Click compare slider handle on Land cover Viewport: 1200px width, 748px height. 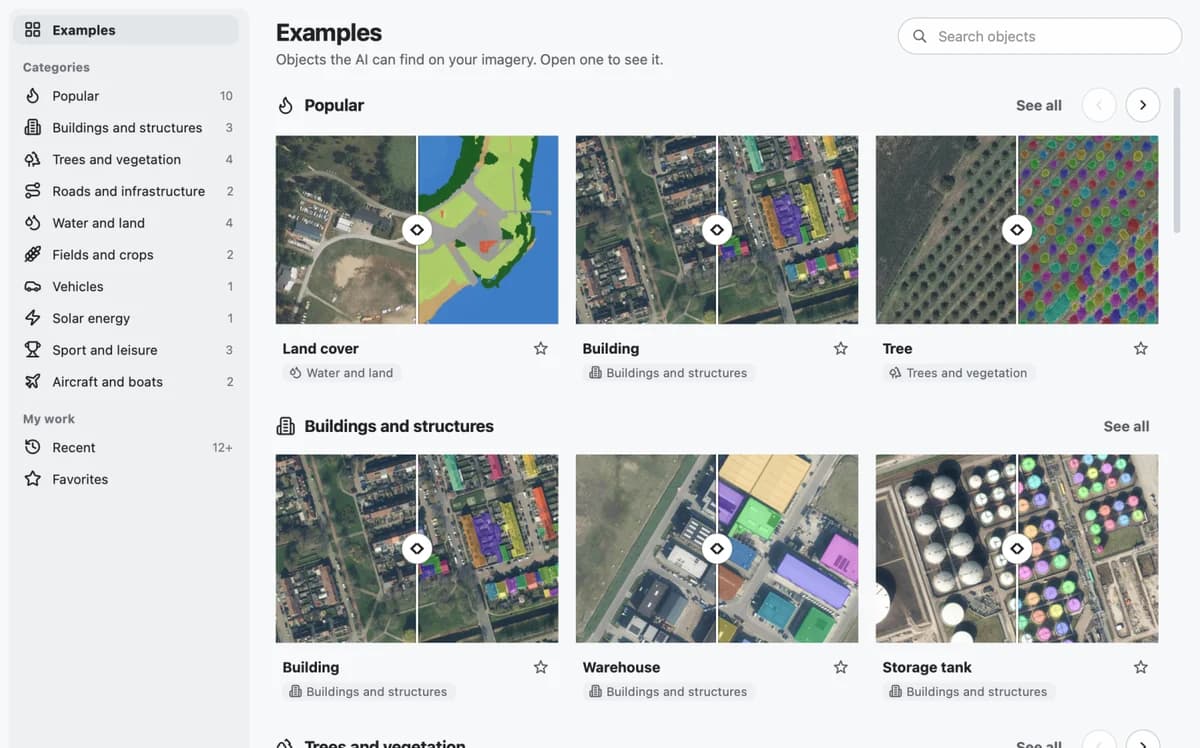coord(417,230)
